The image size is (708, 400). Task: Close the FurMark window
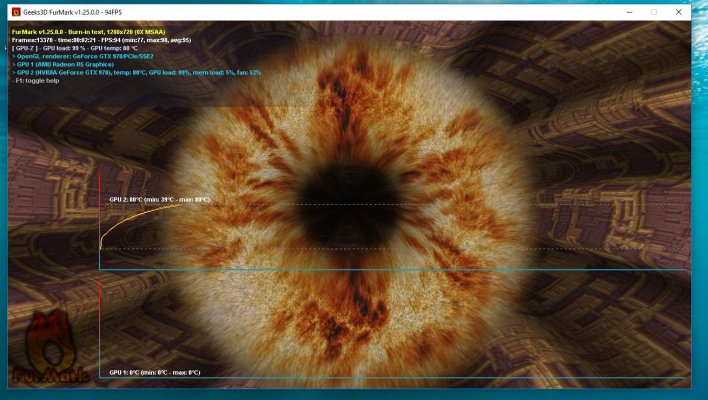679,12
